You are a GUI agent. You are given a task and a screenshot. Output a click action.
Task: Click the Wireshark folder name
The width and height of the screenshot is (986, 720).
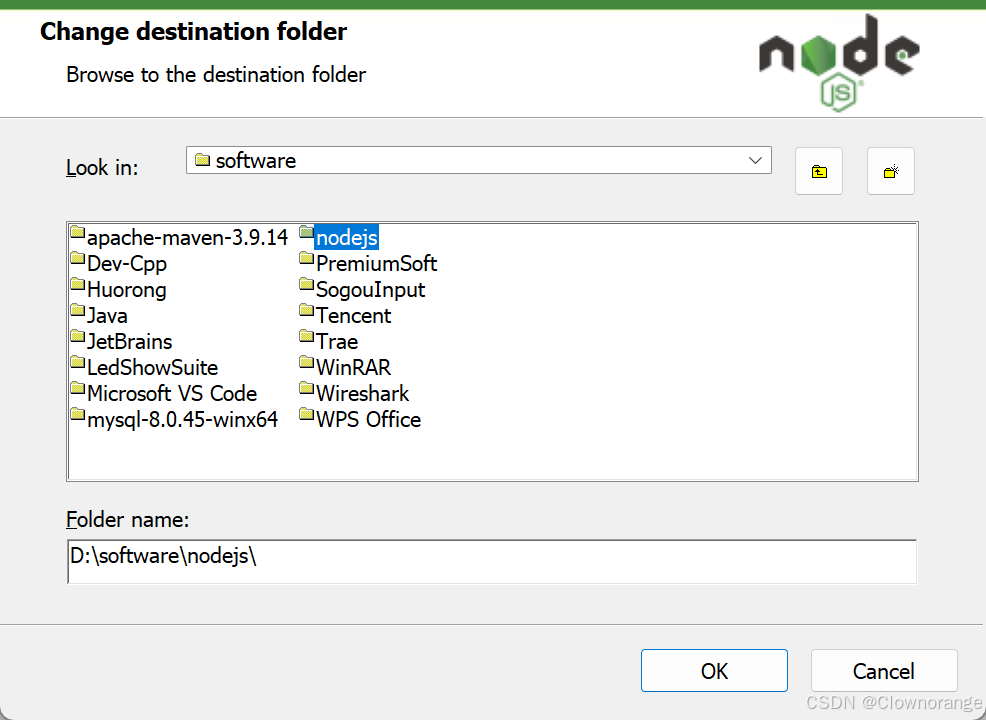[363, 394]
